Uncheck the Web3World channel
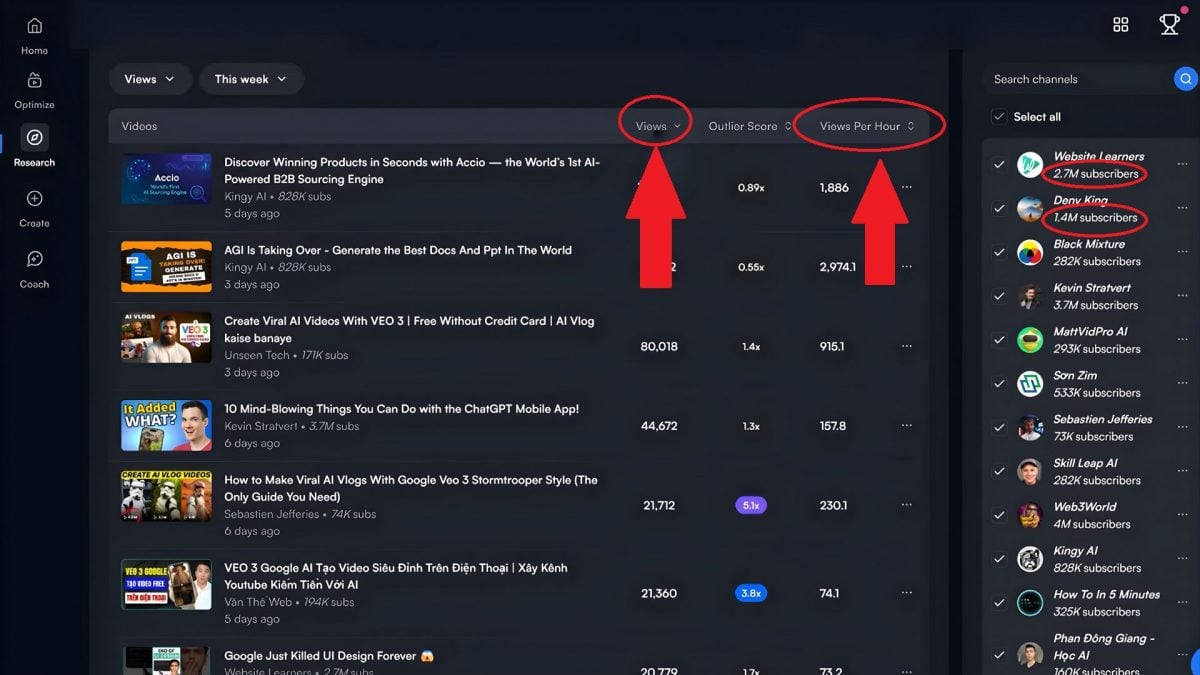Image resolution: width=1200 pixels, height=675 pixels. pyautogui.click(x=999, y=513)
